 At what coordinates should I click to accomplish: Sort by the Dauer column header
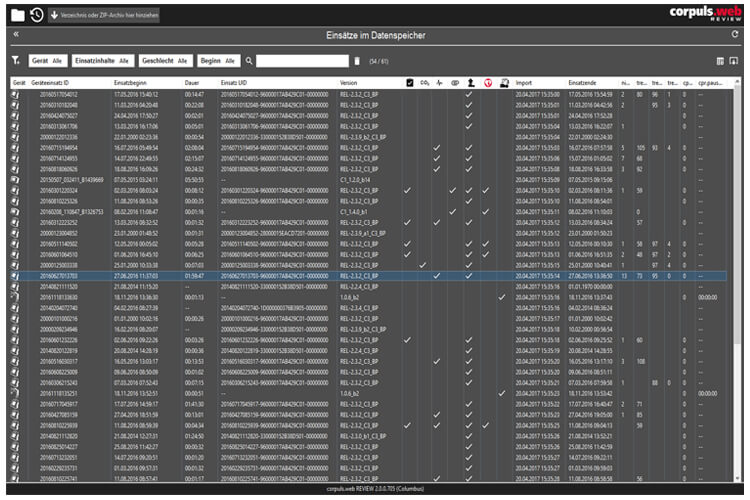[x=192, y=83]
